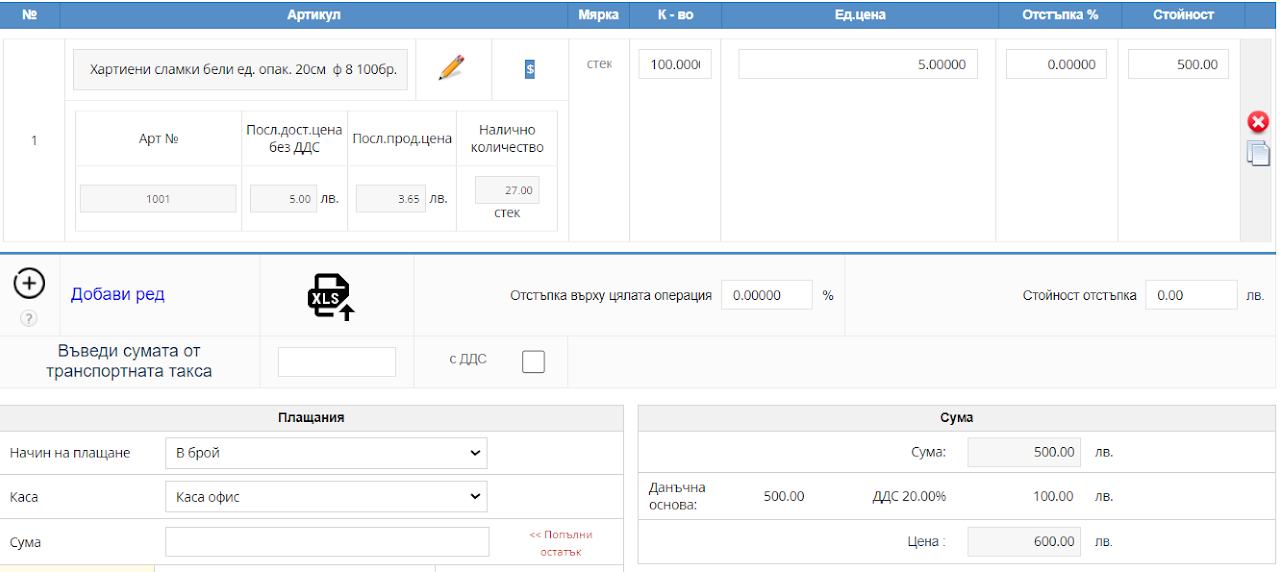Click the Въведи сумата от транспортната такса label
This screenshot has height=572, width=1280.
point(129,361)
